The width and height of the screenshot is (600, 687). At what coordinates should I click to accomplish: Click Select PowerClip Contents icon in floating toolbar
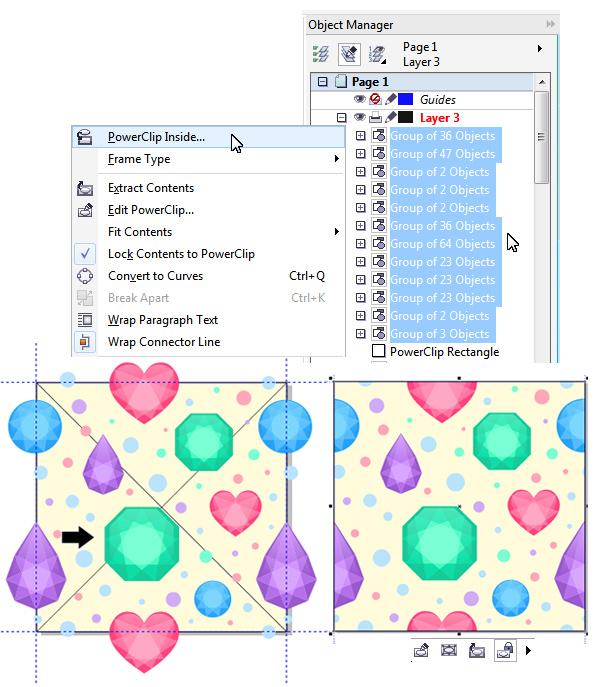(449, 650)
